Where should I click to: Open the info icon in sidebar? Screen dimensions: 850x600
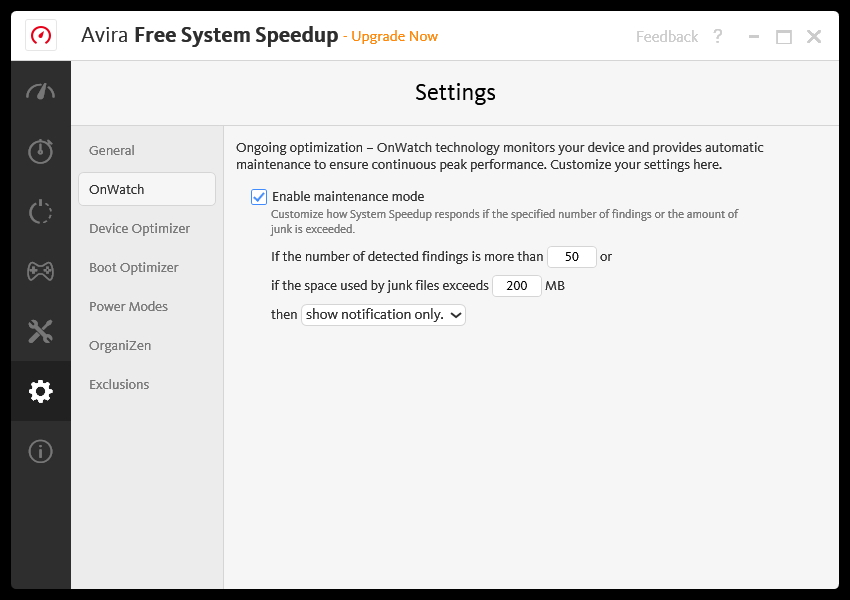(x=41, y=451)
